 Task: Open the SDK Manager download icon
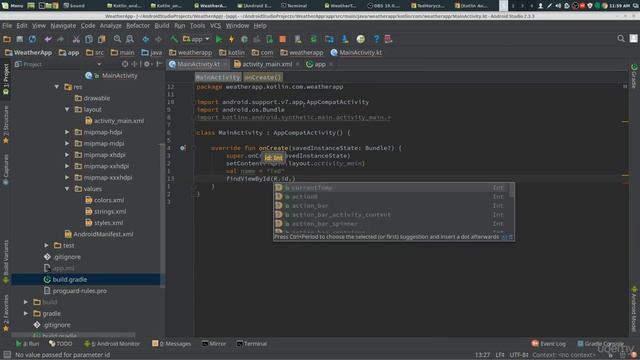point(345,39)
